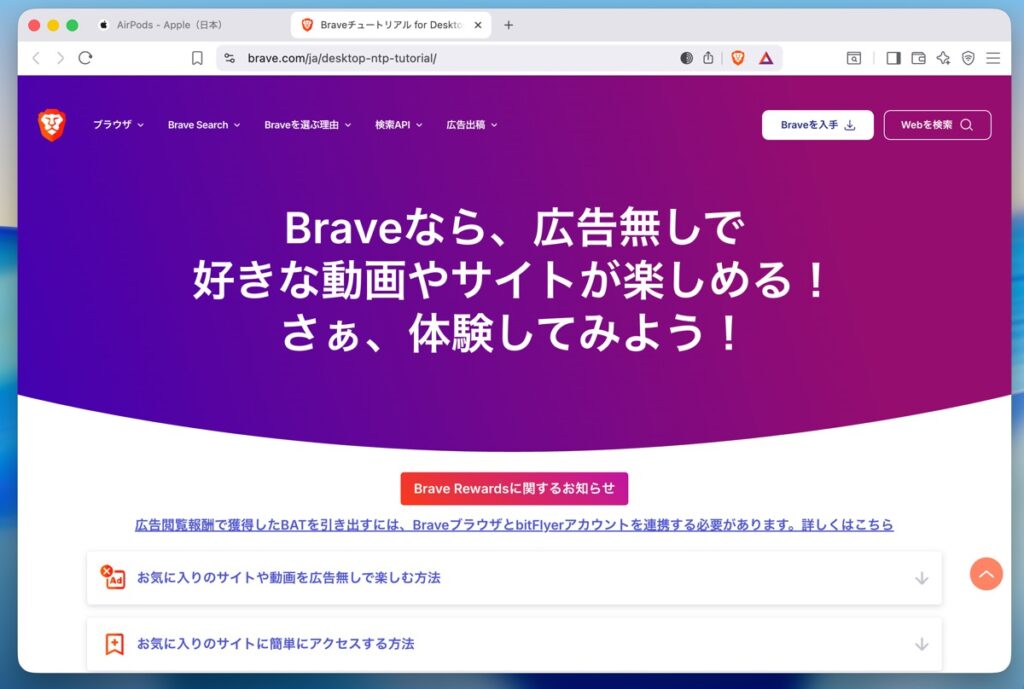Click the address bar URL field
The width and height of the screenshot is (1024, 689).
coord(457,58)
